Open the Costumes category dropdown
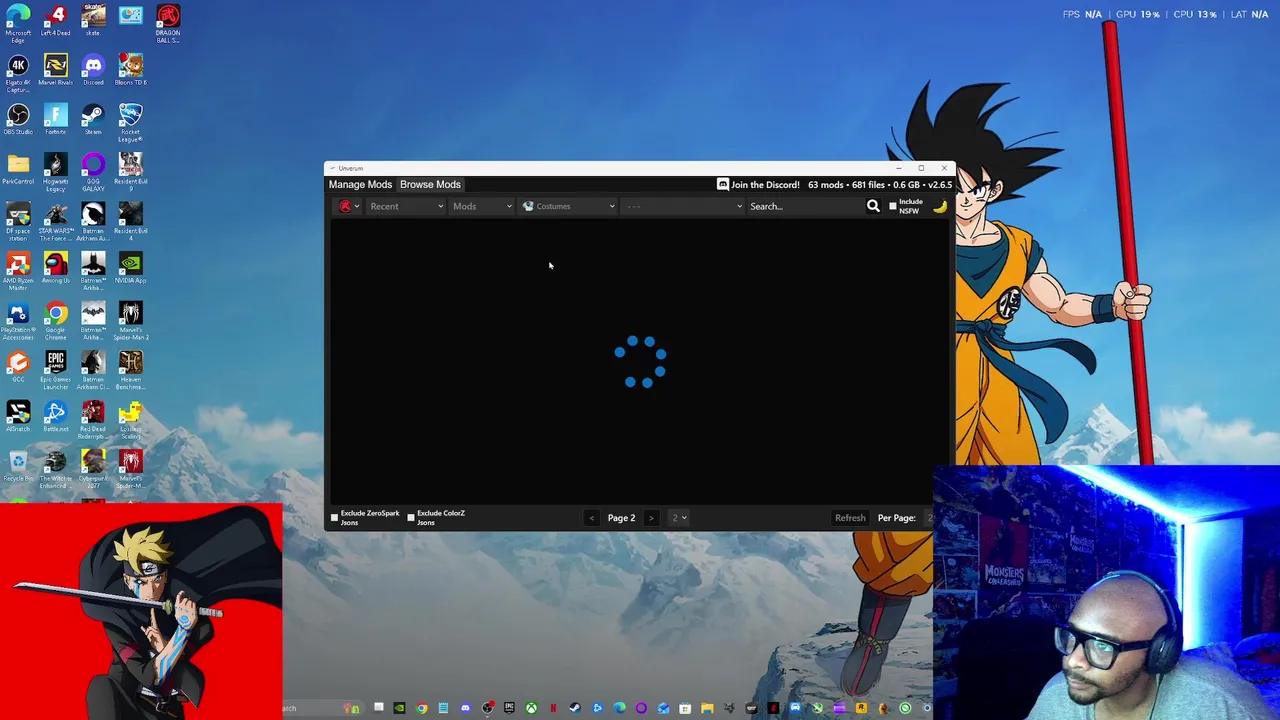1280x720 pixels. pos(569,206)
